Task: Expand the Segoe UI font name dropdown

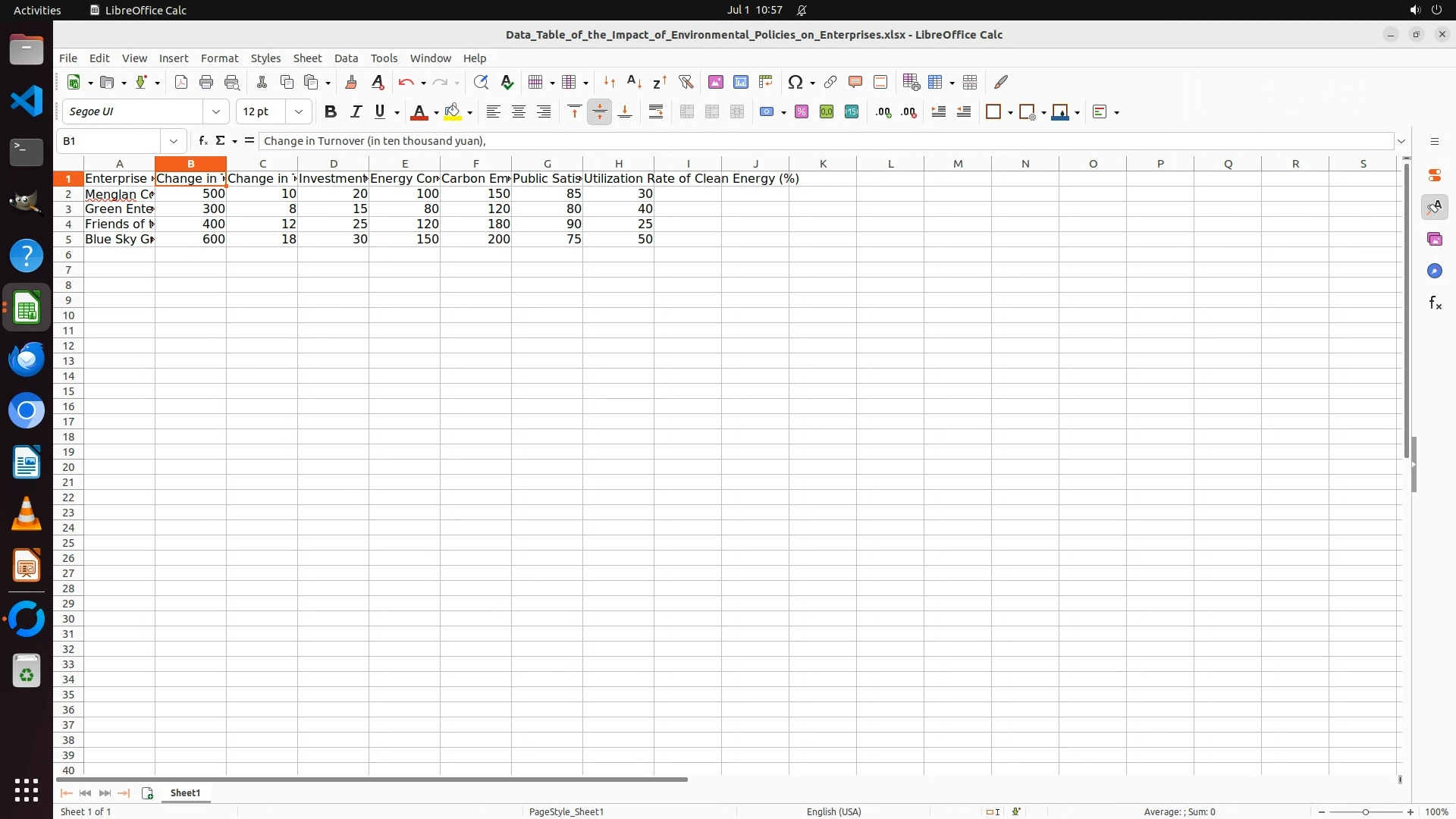Action: click(x=216, y=112)
